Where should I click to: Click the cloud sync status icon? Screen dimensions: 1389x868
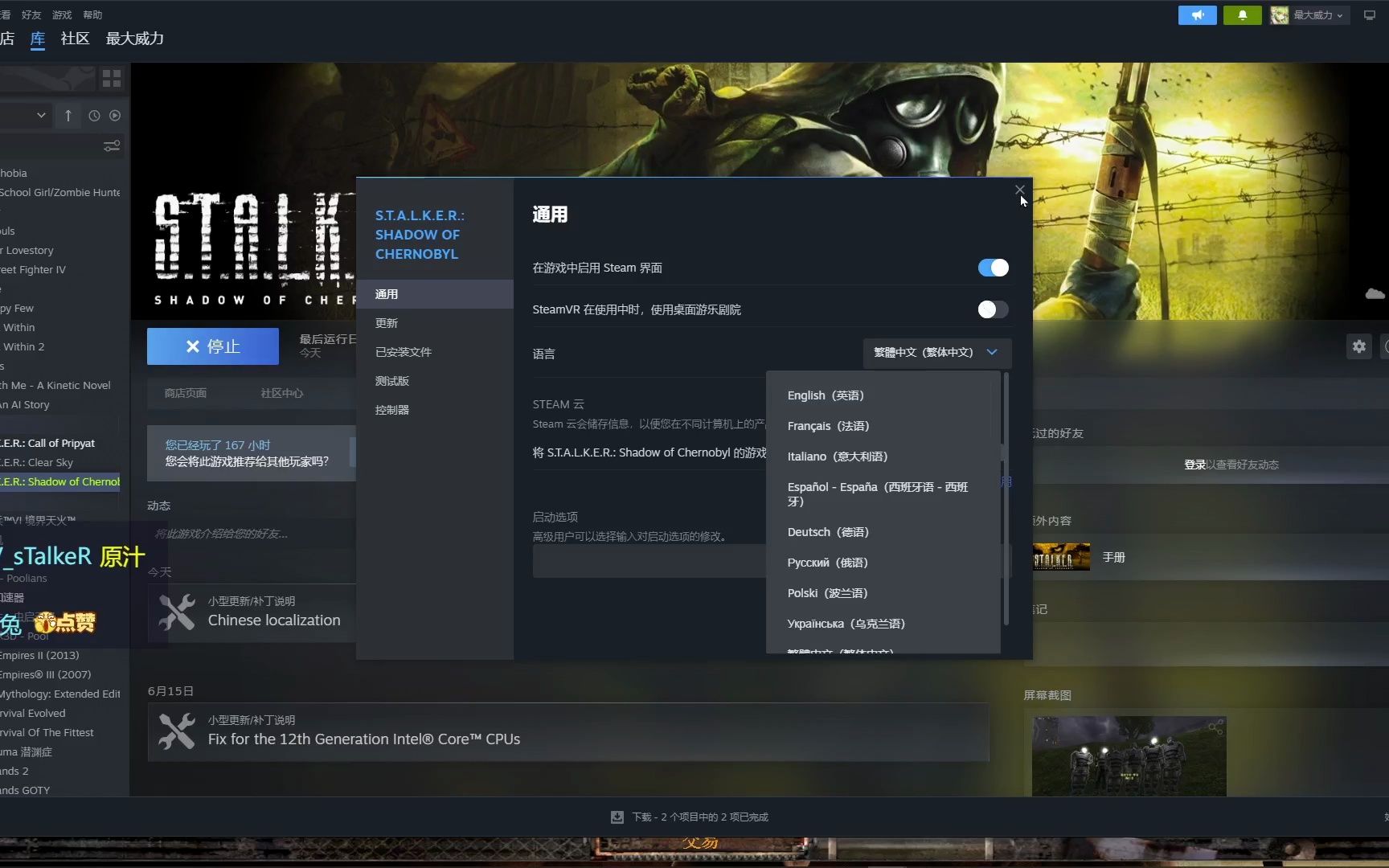click(1375, 293)
